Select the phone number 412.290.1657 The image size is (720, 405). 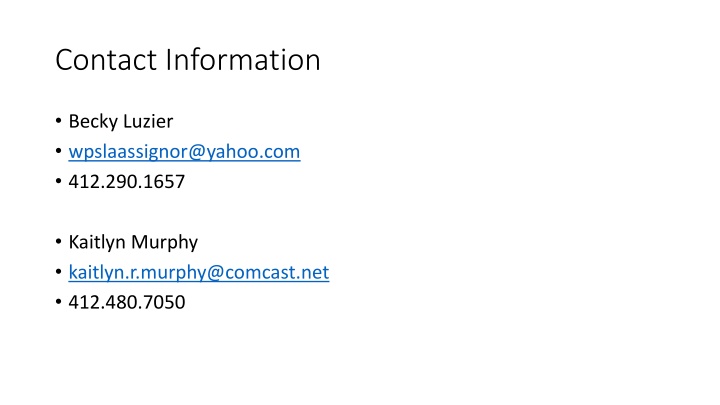point(127,182)
